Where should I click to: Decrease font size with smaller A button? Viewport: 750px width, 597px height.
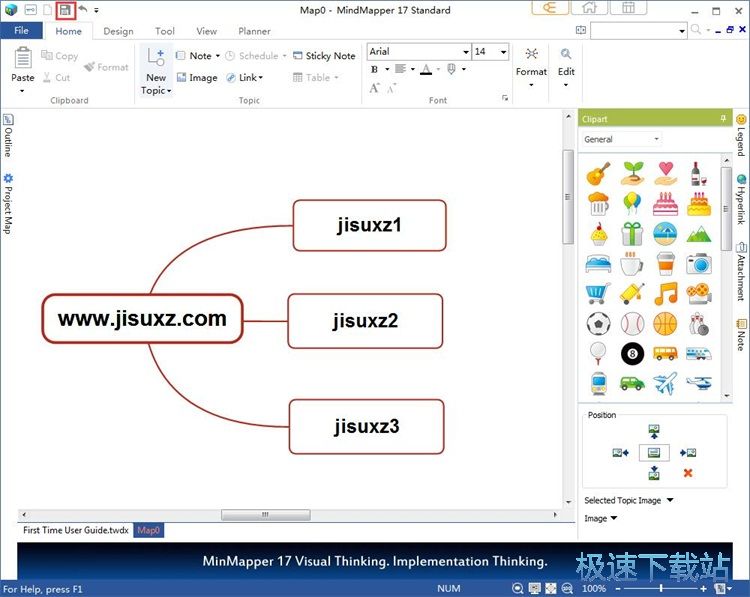click(x=392, y=88)
